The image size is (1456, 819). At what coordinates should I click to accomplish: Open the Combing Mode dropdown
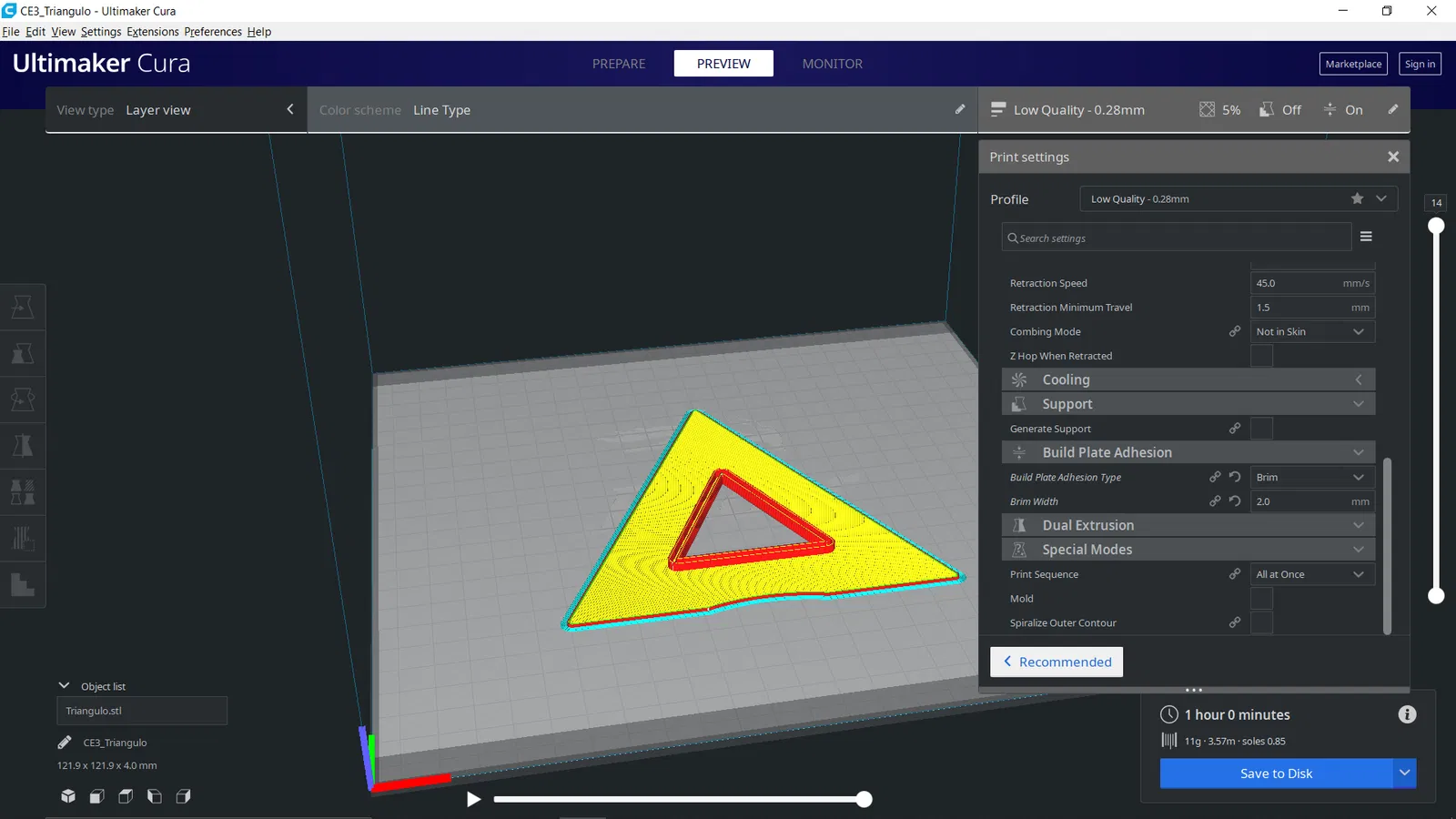(x=1312, y=331)
